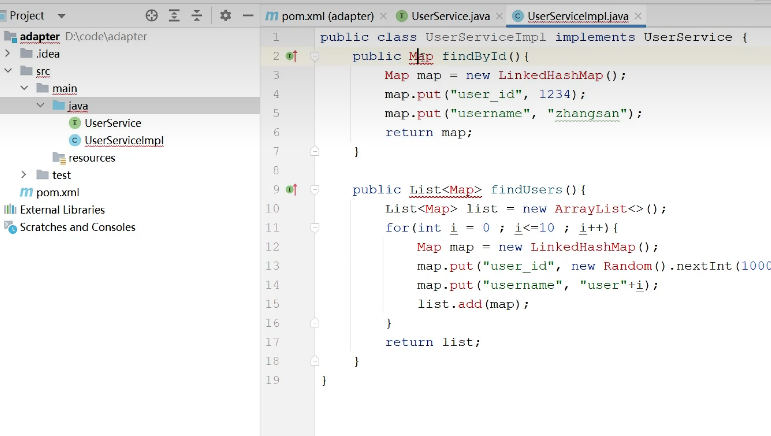771x436 pixels.
Task: Collapse the java folder node
Action: click(x=40, y=106)
